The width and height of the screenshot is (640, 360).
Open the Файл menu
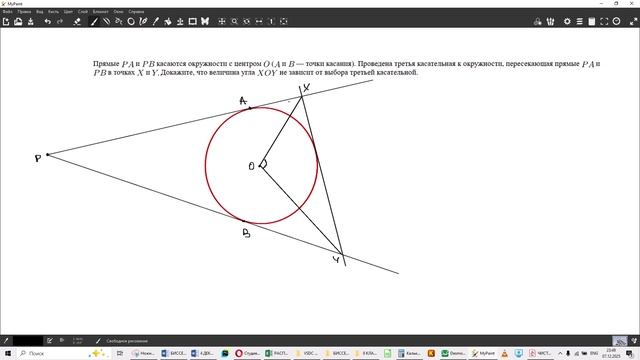pos(7,11)
